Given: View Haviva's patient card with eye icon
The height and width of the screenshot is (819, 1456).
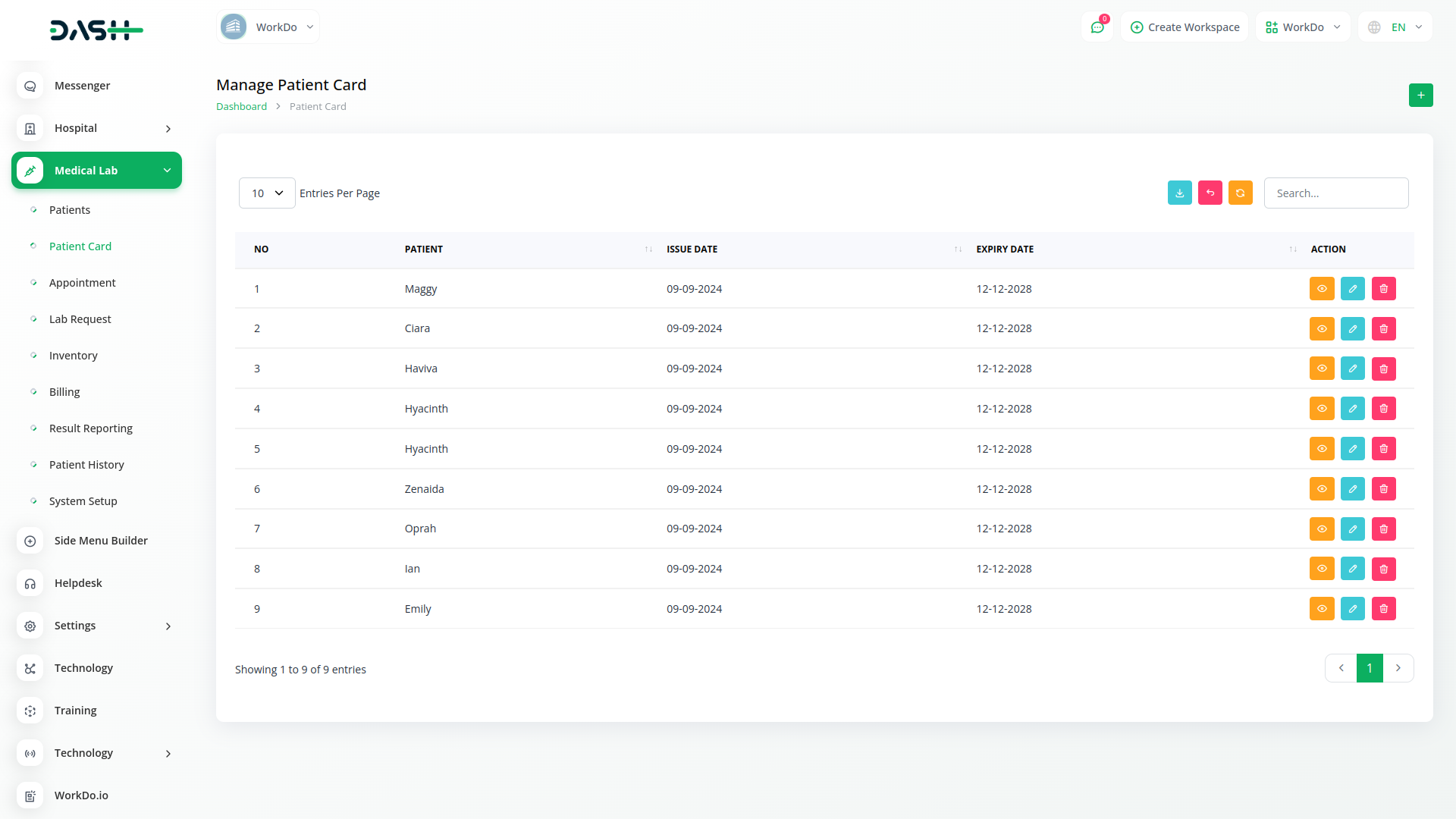Looking at the screenshot, I should click(x=1321, y=369).
